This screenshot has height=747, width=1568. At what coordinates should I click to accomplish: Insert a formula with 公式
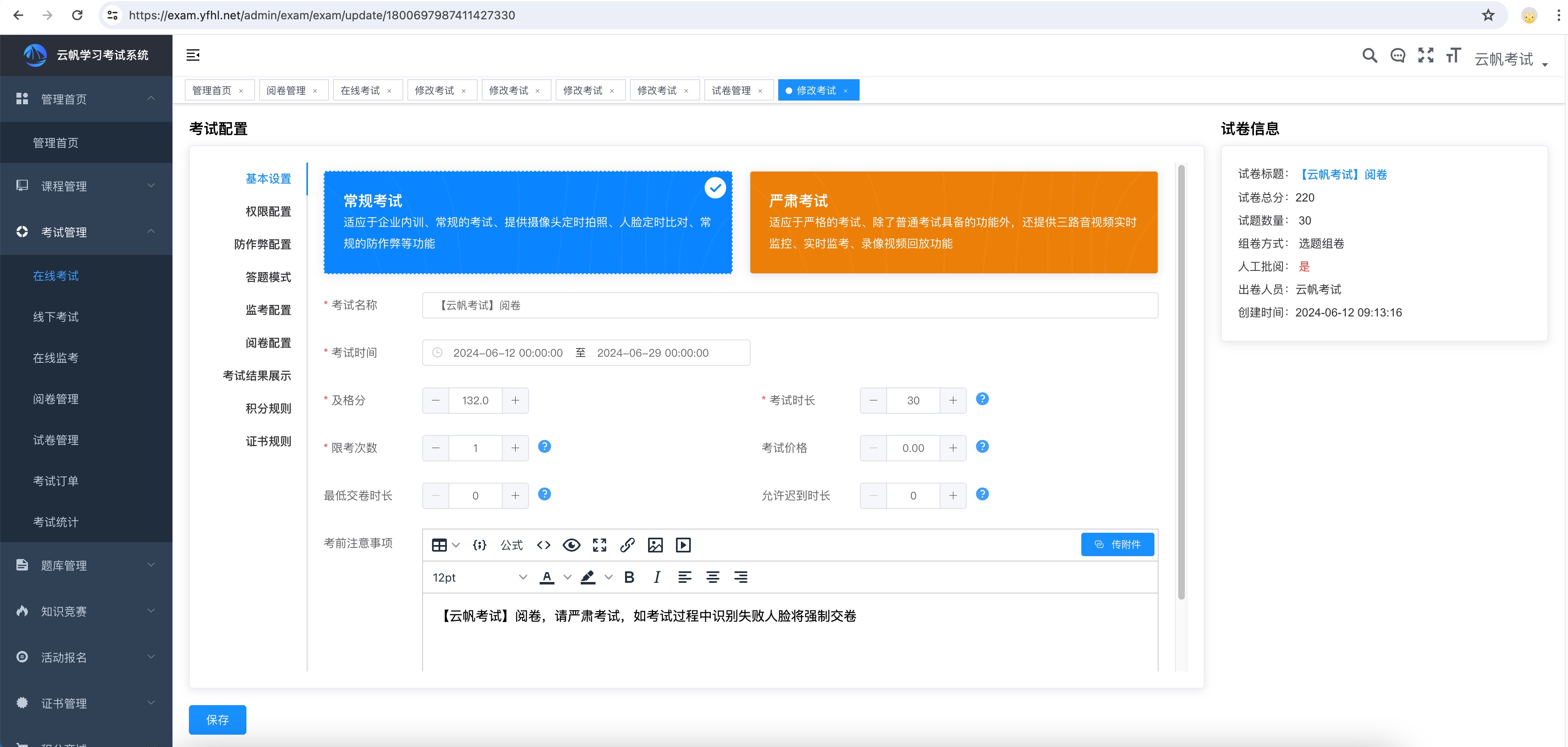(x=511, y=545)
